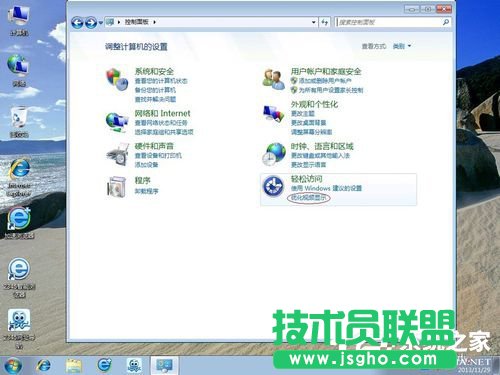Open the 系统和安全 shield icon
Image resolution: width=500 pixels, height=375 pixels.
(x=117, y=79)
